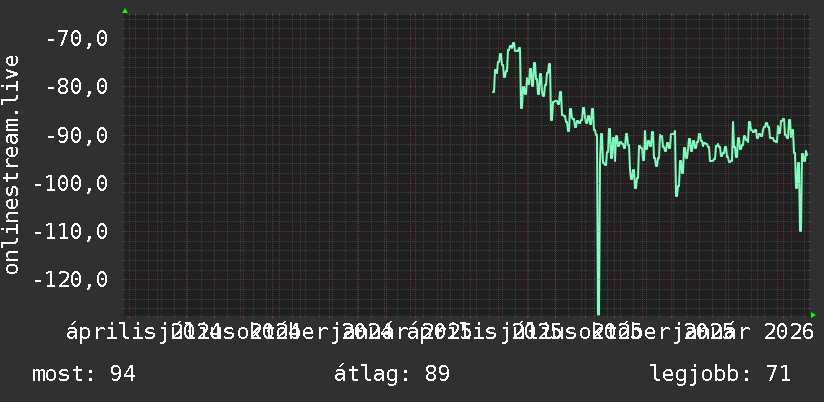Viewport: 824px width, 402px height.
Task: Select the highest peak of the green line
Action: point(513,44)
